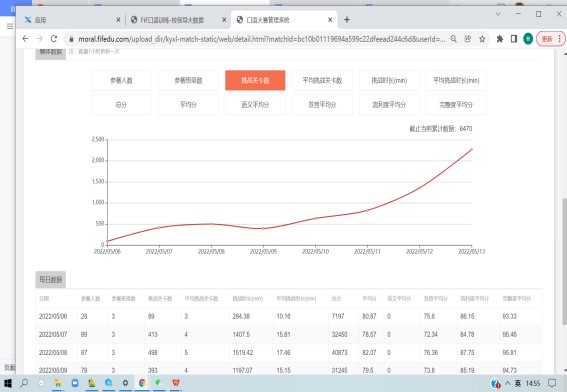Viewport: 567px width, 392px height.
Task: Select the 总分 metric button
Action: pos(122,105)
